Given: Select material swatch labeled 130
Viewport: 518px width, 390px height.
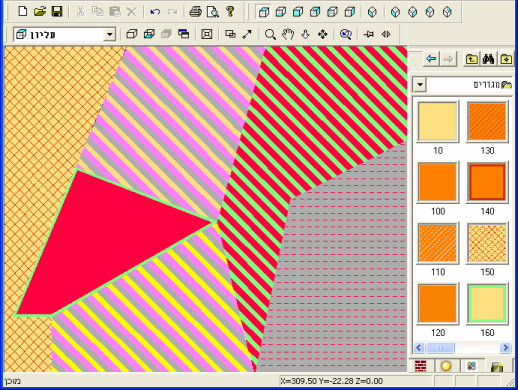Looking at the screenshot, I should [487, 122].
